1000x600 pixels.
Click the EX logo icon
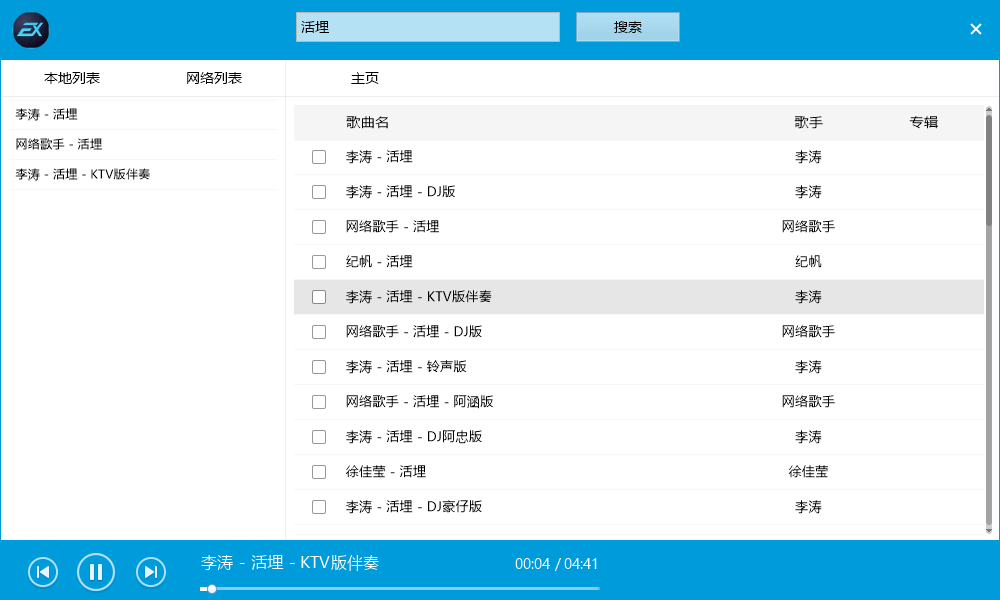(31, 29)
